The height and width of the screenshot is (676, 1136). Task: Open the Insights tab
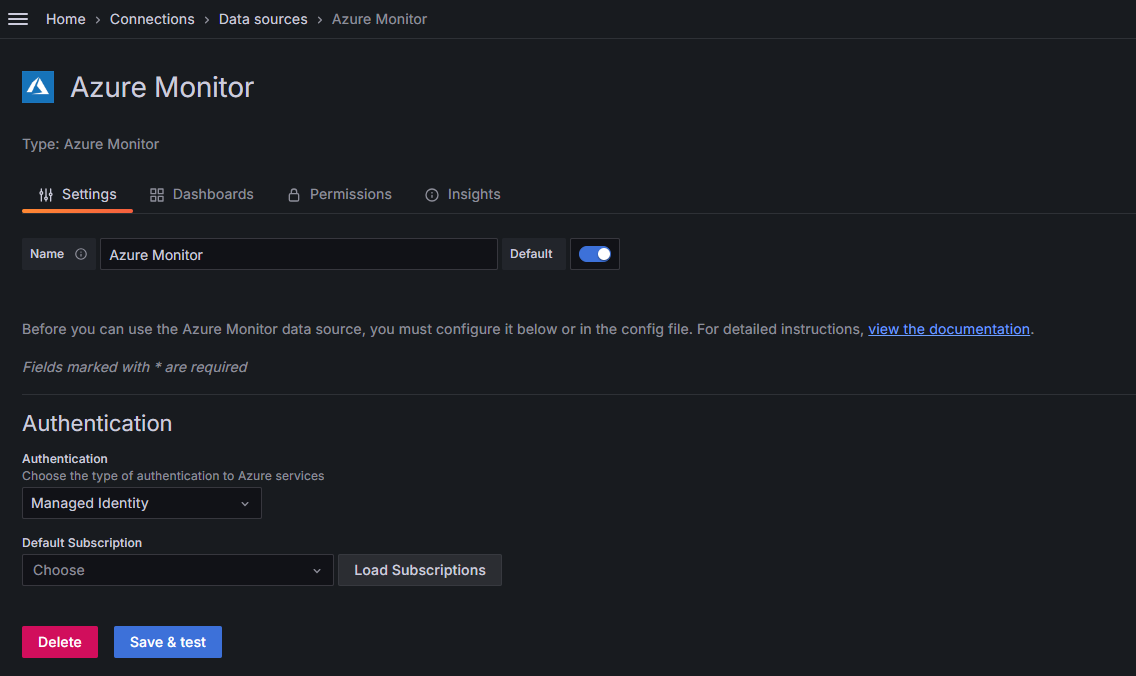[x=463, y=194]
